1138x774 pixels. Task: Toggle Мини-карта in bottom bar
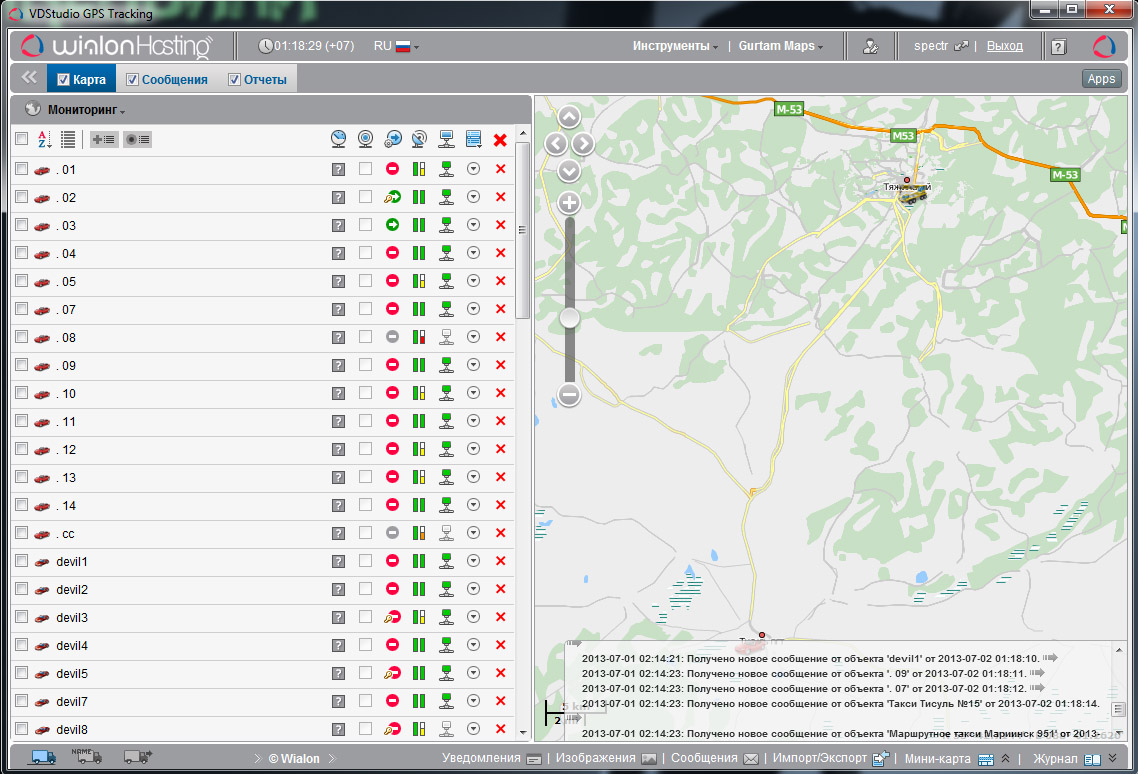click(949, 759)
